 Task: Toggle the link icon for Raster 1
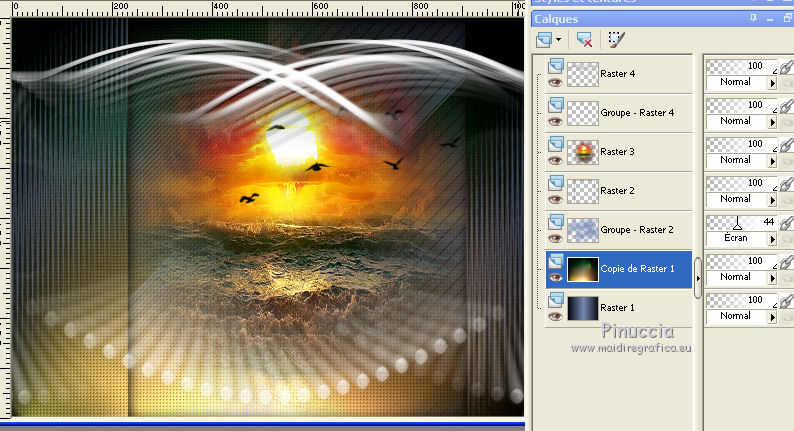pos(786,301)
